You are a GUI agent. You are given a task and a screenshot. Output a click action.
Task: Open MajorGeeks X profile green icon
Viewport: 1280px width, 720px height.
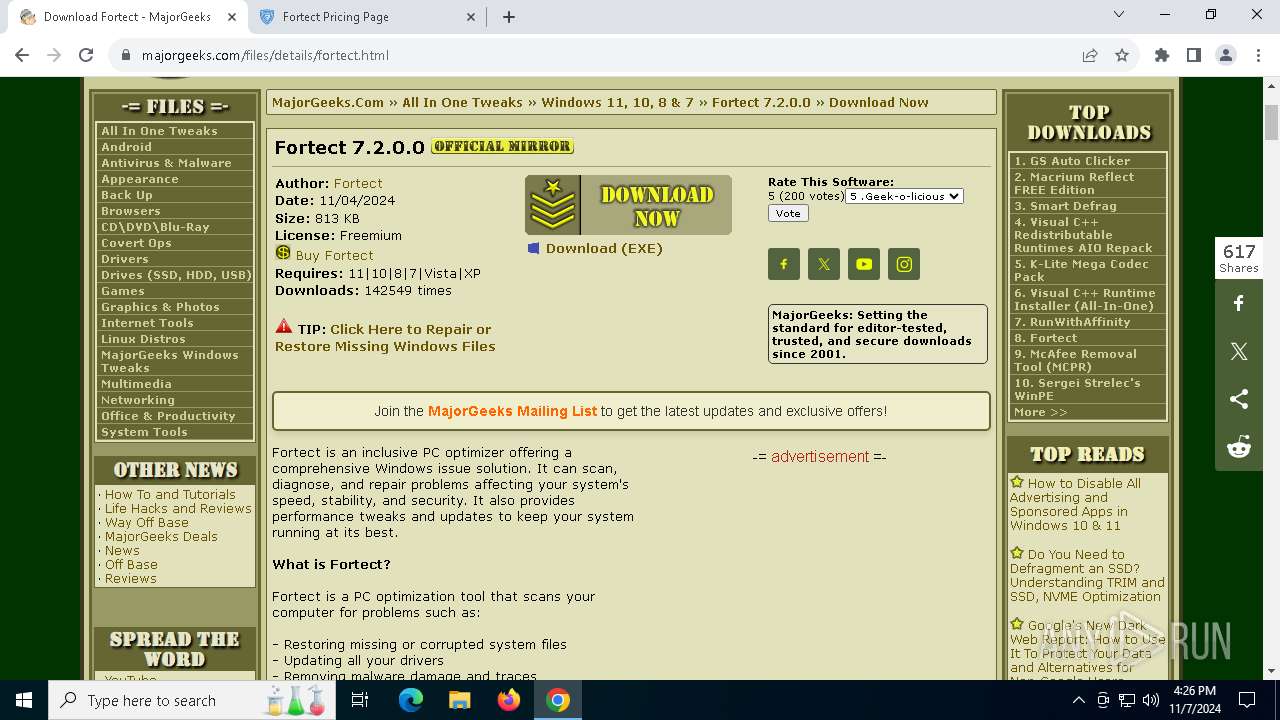point(824,264)
